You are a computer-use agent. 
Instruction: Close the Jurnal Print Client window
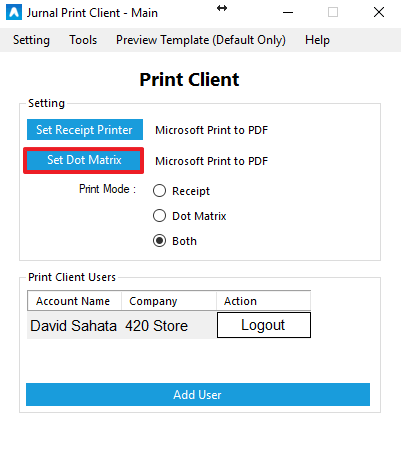(x=379, y=13)
